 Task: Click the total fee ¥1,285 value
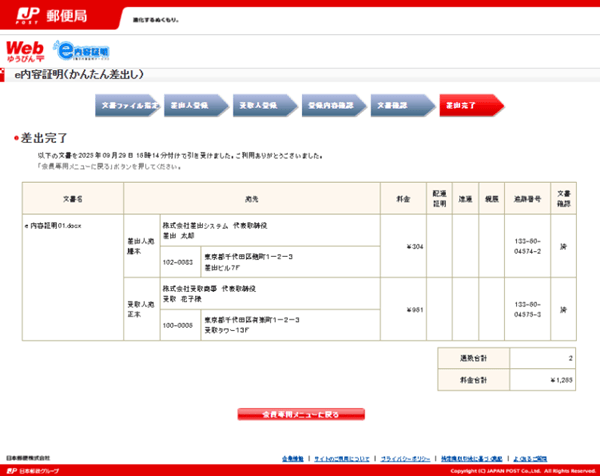pyautogui.click(x=561, y=380)
